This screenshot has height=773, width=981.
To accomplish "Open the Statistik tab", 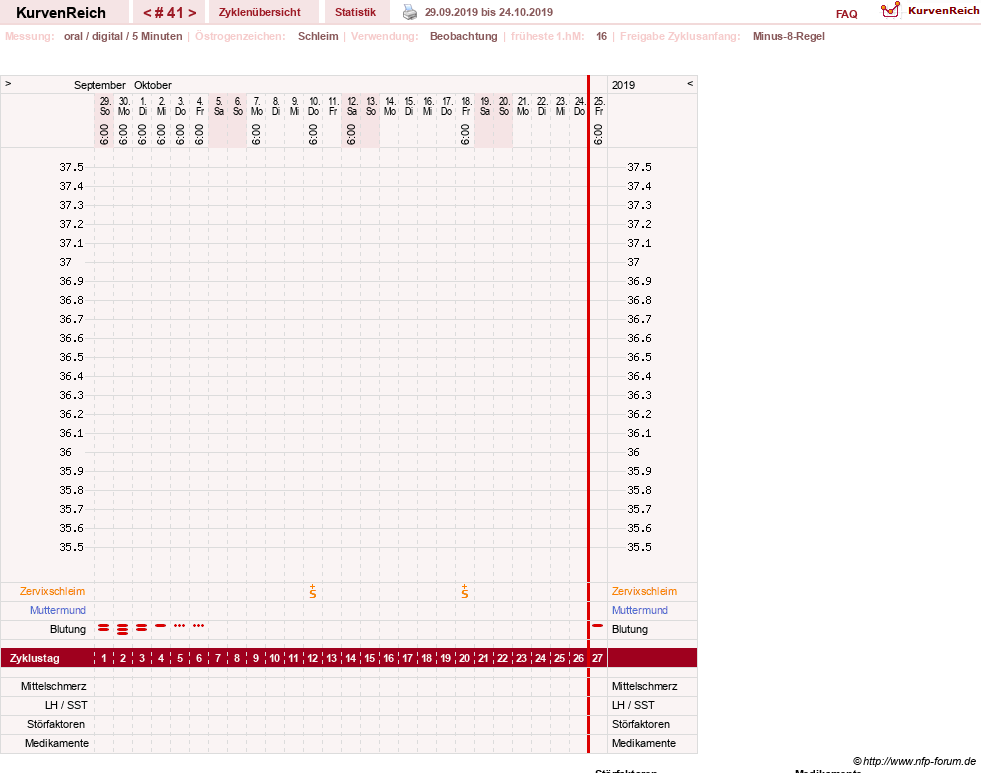I will pos(355,12).
